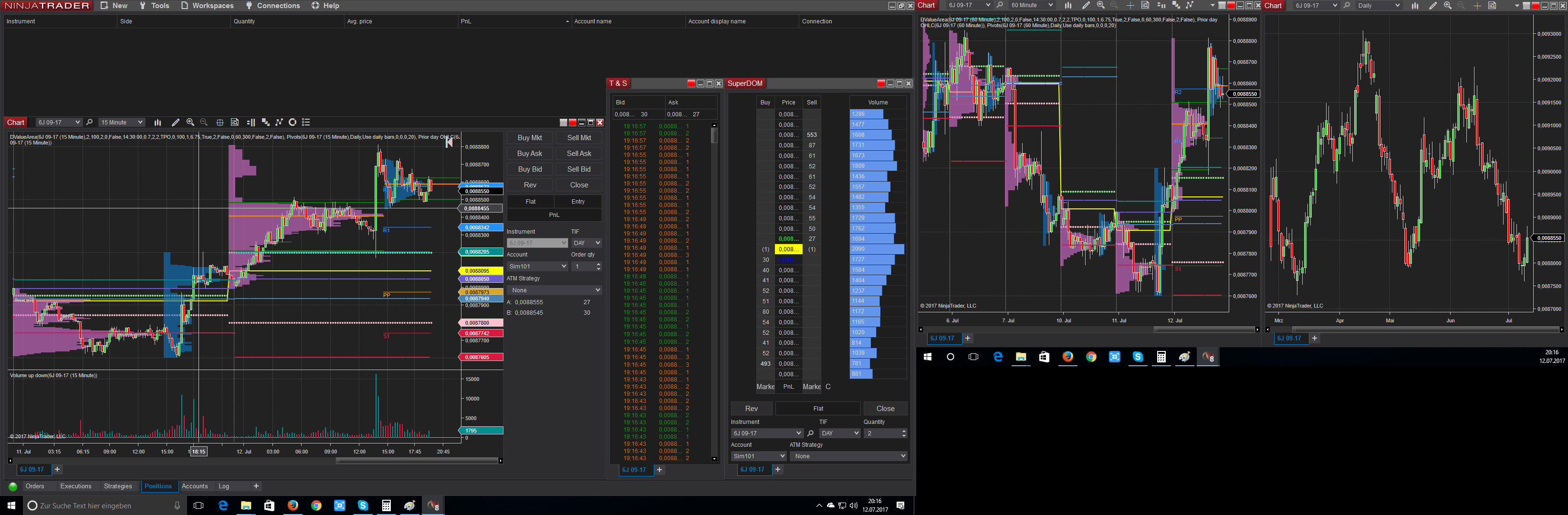The image size is (1568, 515).
Task: Click the Windows search box on taskbar
Action: click(x=104, y=506)
